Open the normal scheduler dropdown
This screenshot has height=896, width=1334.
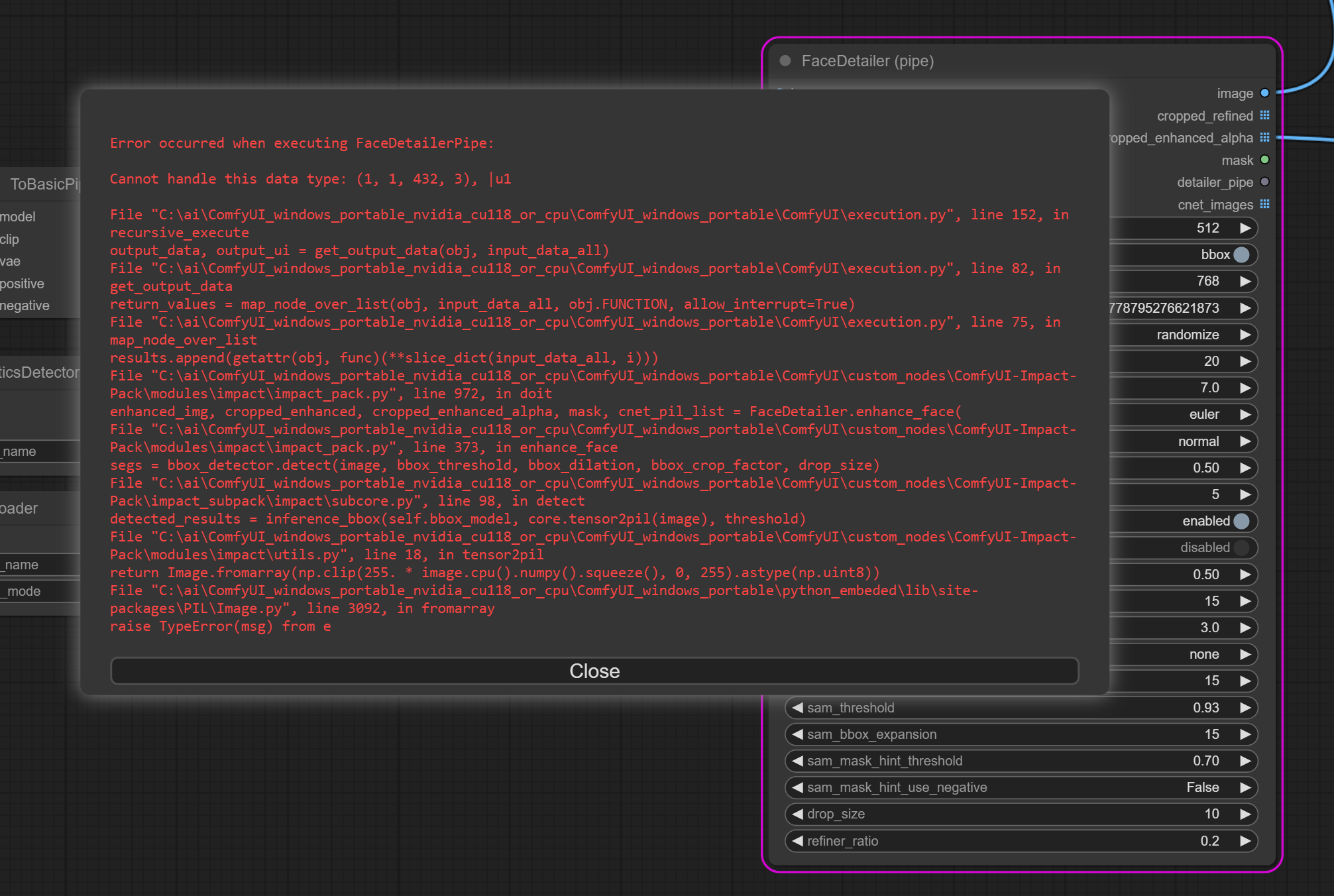(x=1198, y=441)
